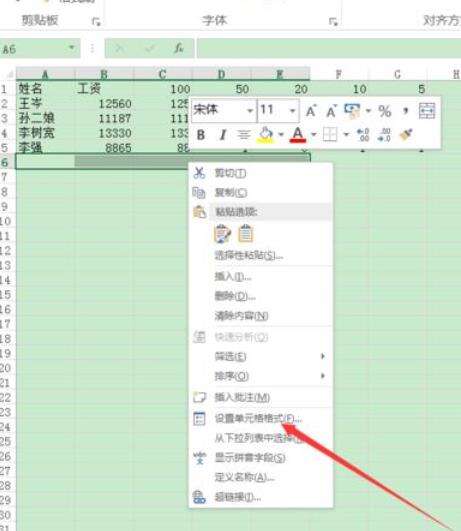
Task: Select 复制 in the context menu
Action: click(x=231, y=193)
